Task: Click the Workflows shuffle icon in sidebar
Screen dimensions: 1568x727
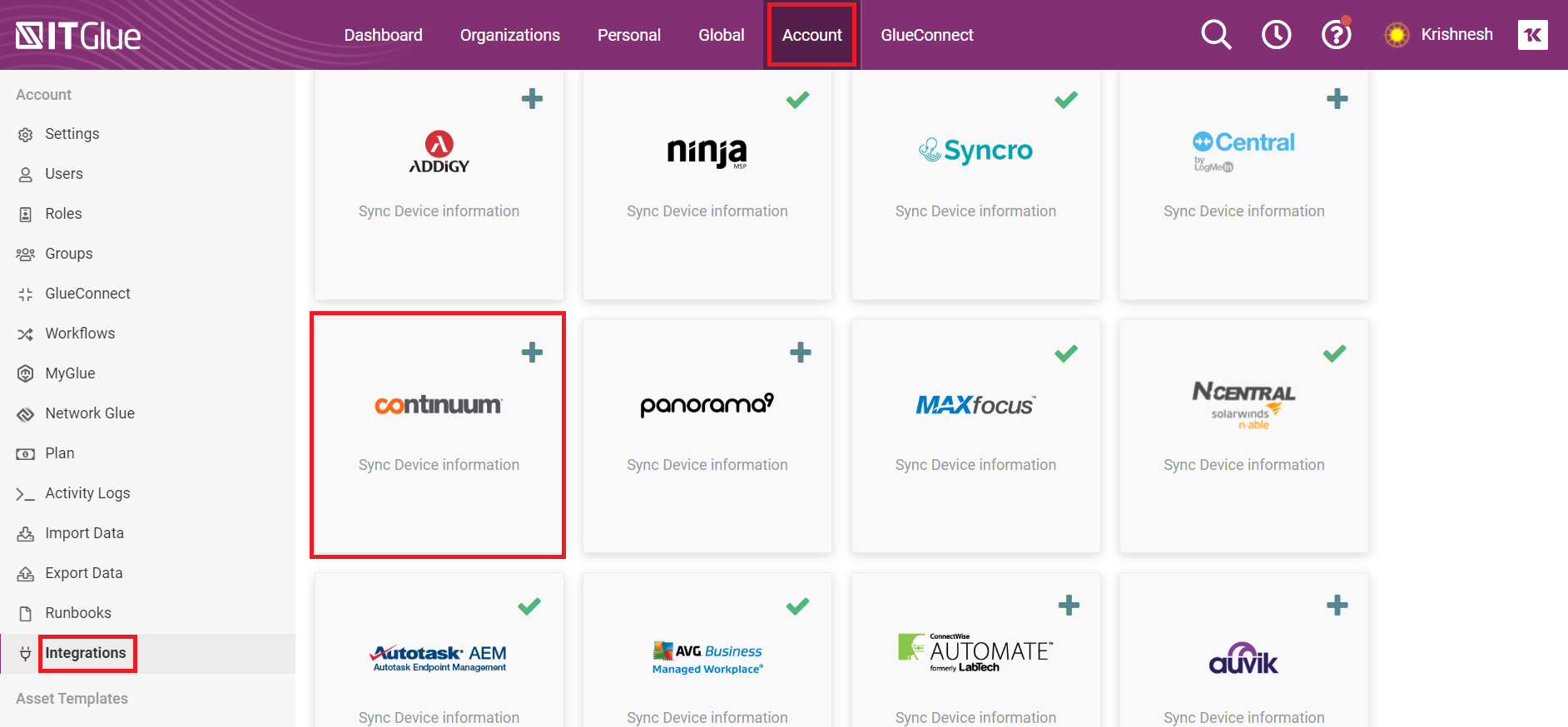Action: [x=26, y=334]
